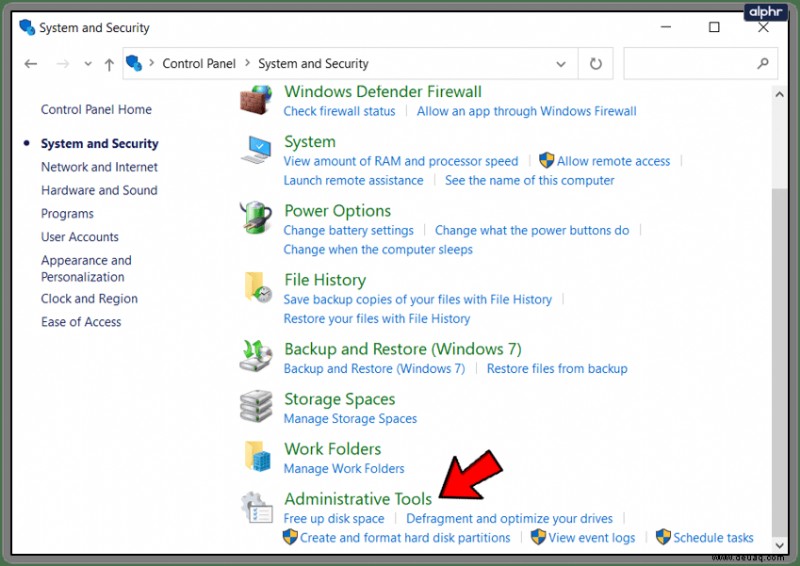Click See the name of this computer
This screenshot has width=800, height=566.
(530, 181)
